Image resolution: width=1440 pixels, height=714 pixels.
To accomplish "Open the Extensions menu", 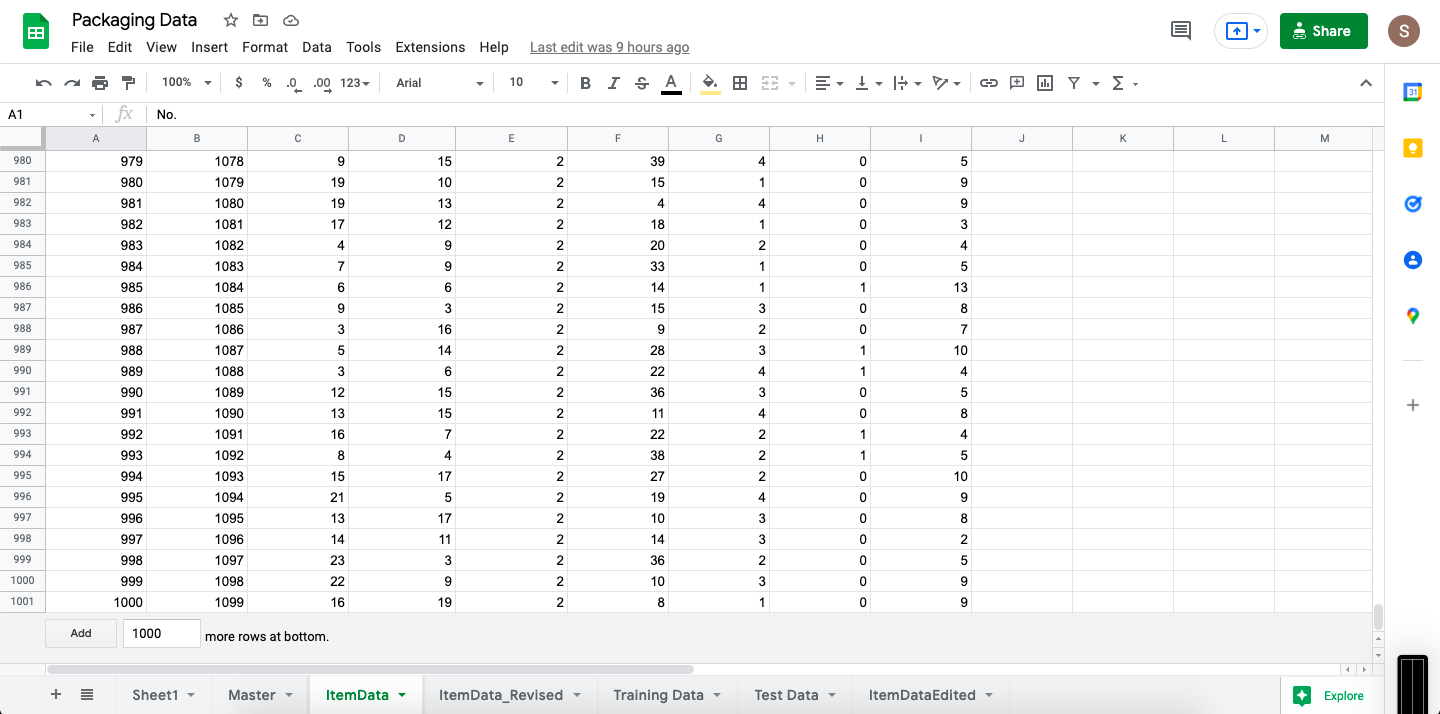I will tap(430, 47).
